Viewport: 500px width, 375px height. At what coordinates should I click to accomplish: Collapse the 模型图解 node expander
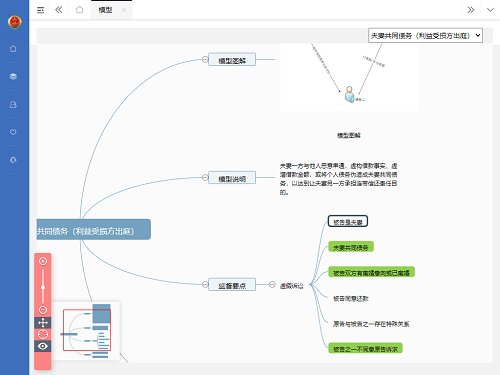point(205,59)
